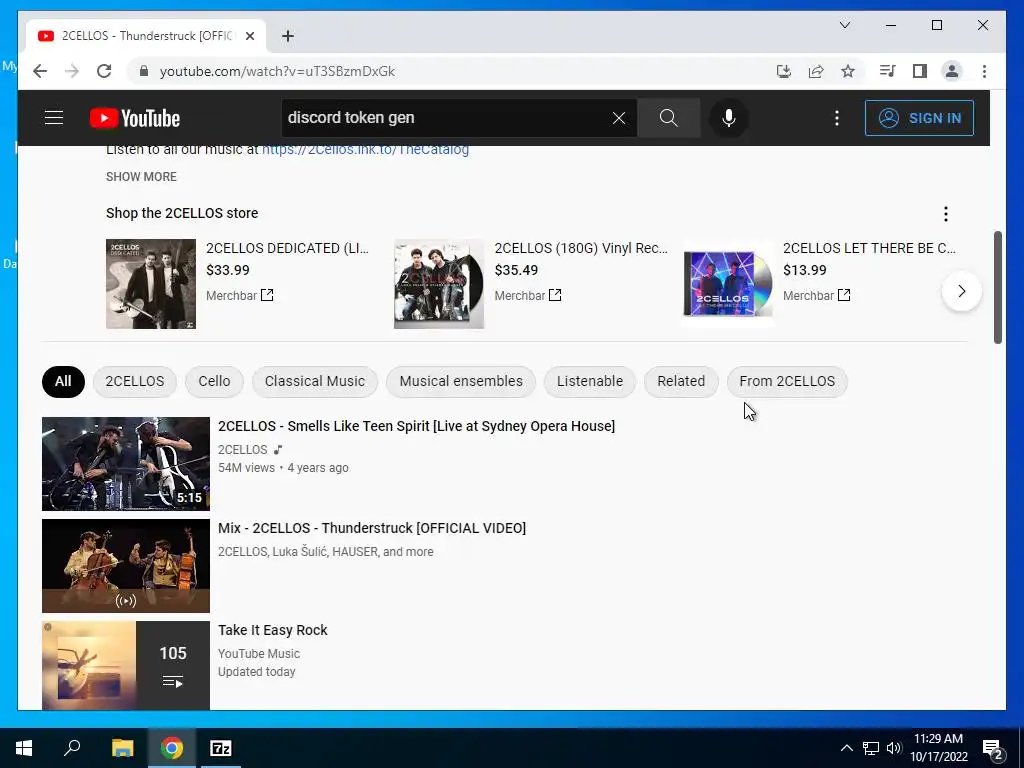Open the YouTube guide hamburger menu
Image resolution: width=1024 pixels, height=768 pixels.
(x=54, y=118)
